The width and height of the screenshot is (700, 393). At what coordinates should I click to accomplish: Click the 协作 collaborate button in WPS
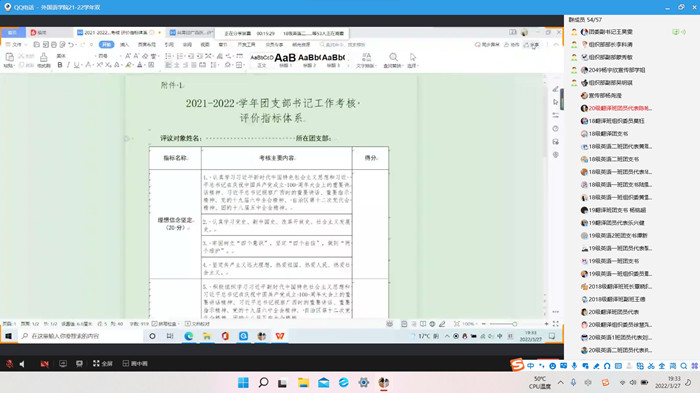[x=512, y=45]
